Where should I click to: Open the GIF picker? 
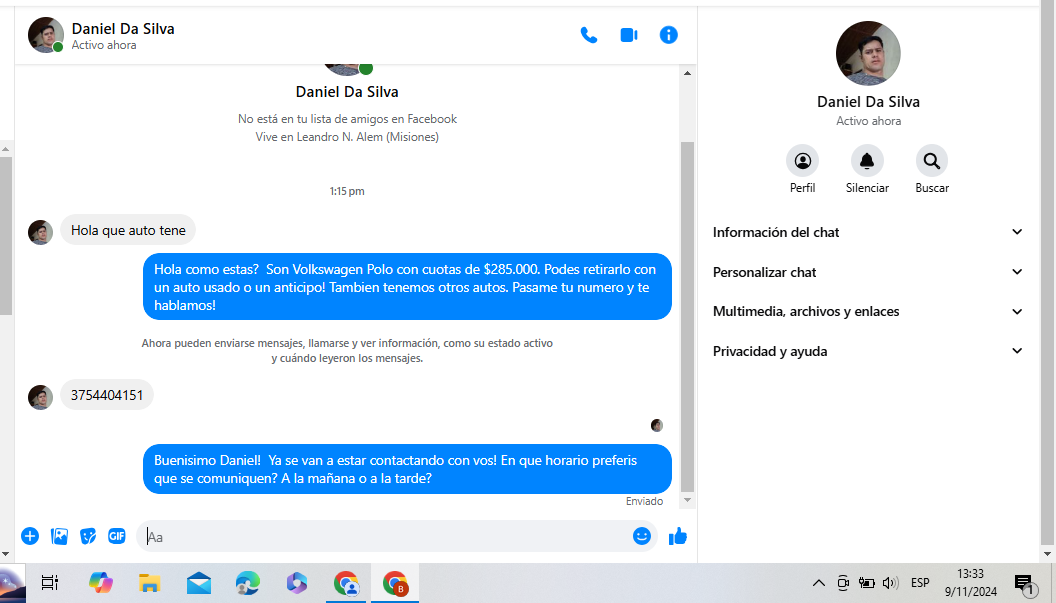click(x=117, y=536)
